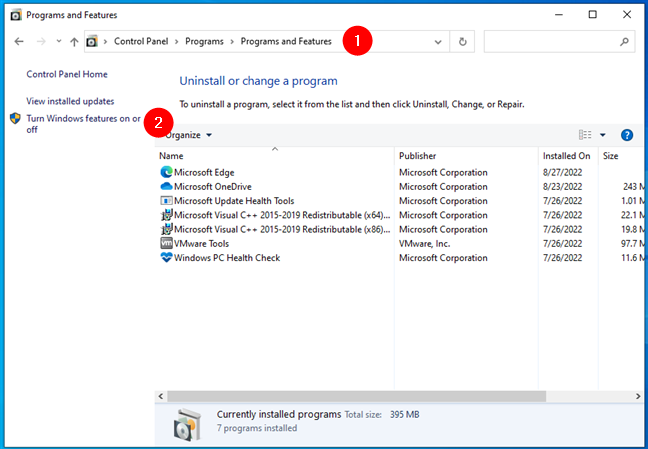Go up one level with the Up arrow
This screenshot has height=449, width=648.
point(74,41)
